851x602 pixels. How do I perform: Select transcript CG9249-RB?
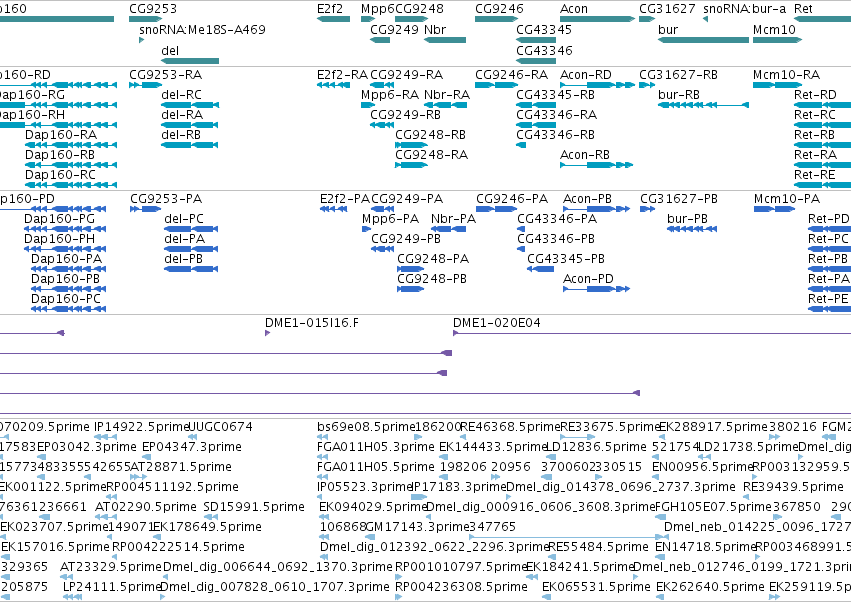pyautogui.click(x=405, y=115)
